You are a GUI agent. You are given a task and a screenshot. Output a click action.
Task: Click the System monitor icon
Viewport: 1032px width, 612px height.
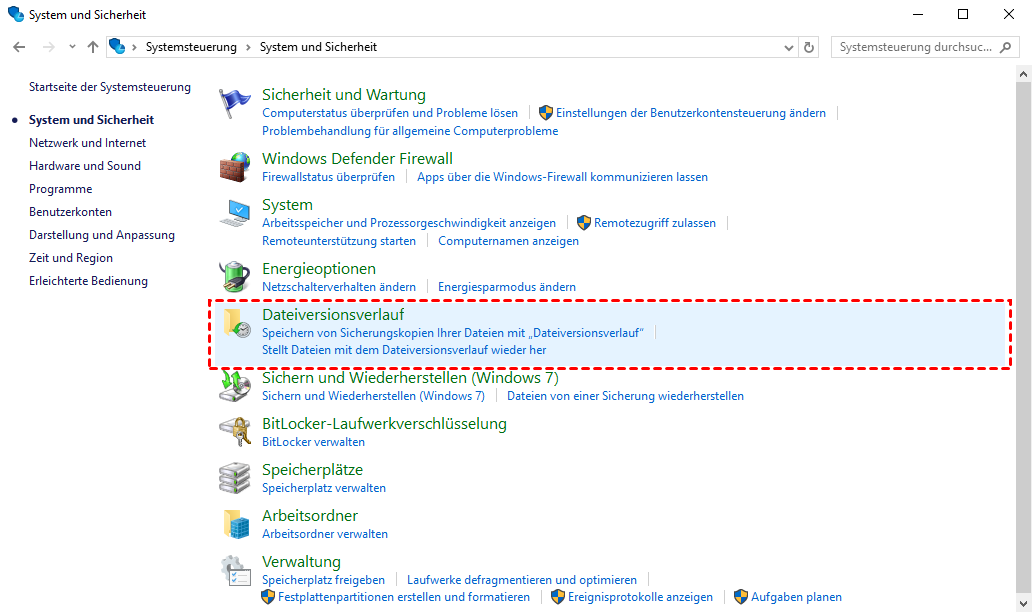pos(235,213)
